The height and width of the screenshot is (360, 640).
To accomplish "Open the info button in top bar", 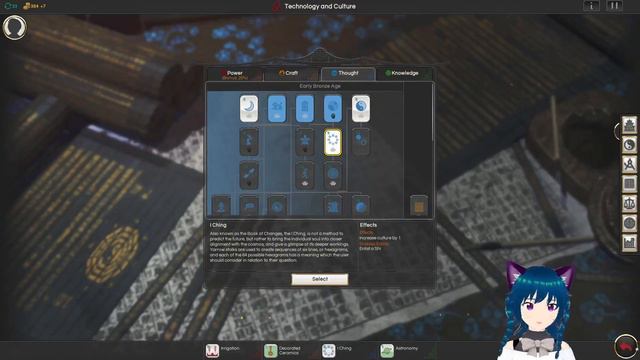I will [591, 6].
